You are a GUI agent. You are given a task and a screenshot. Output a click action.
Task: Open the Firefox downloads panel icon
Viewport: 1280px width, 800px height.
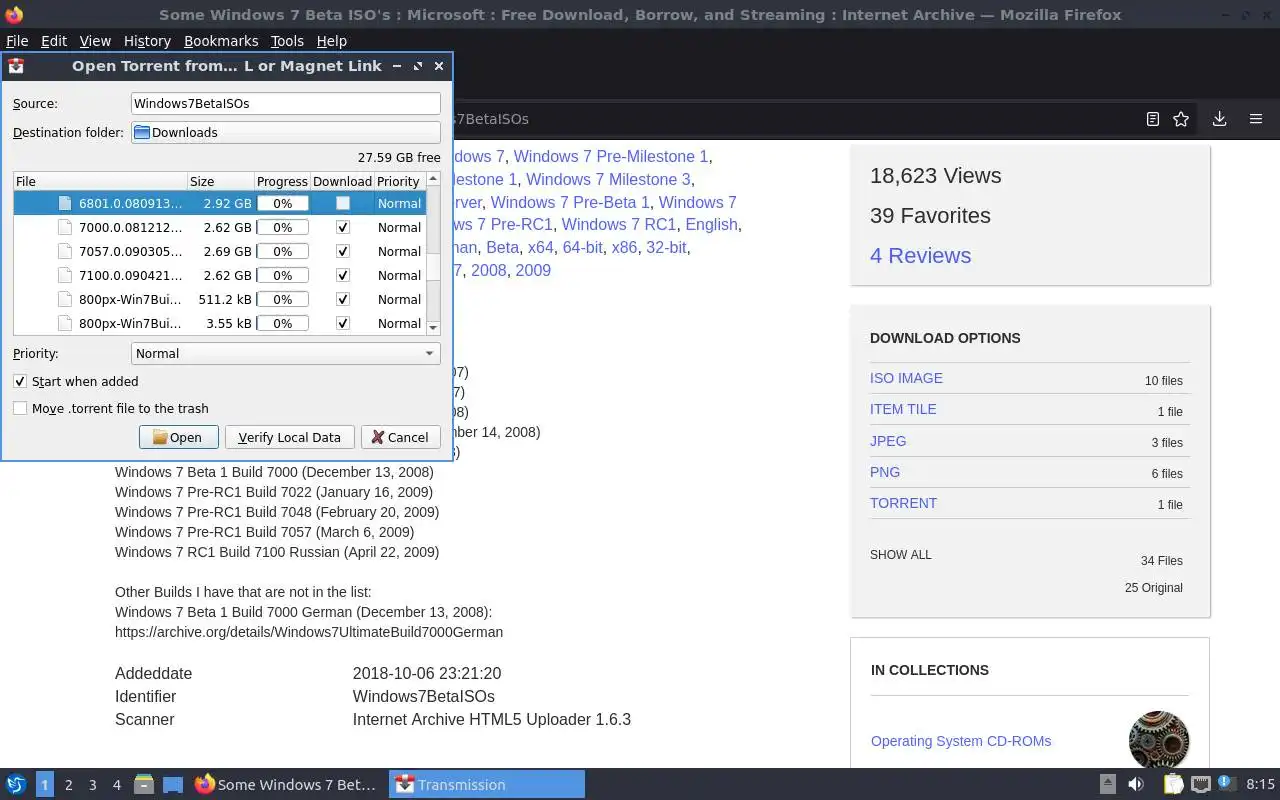coord(1219,119)
